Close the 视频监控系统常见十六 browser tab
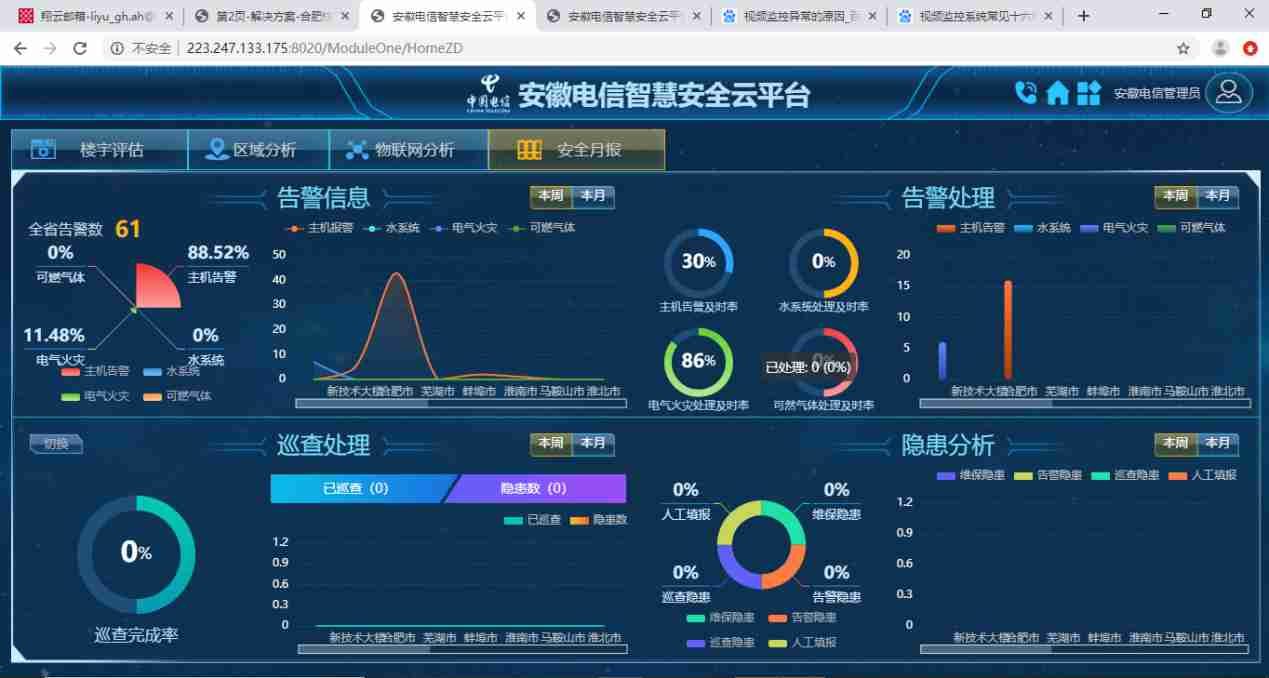The height and width of the screenshot is (678, 1269). pos(1047,16)
